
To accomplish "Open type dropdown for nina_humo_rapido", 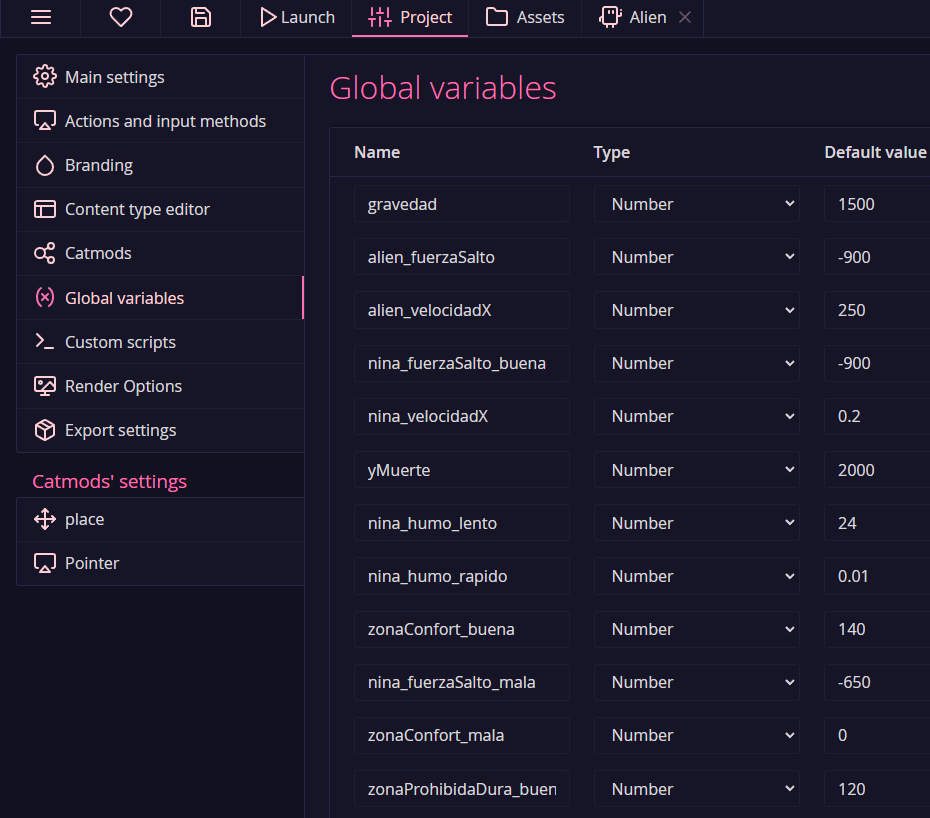I will click(696, 576).
